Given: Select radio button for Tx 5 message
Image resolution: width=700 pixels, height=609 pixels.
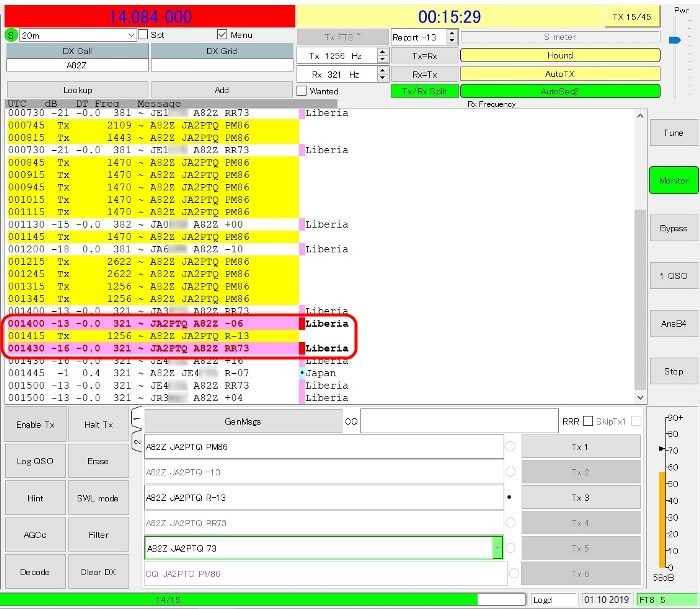Looking at the screenshot, I should pyautogui.click(x=510, y=548).
